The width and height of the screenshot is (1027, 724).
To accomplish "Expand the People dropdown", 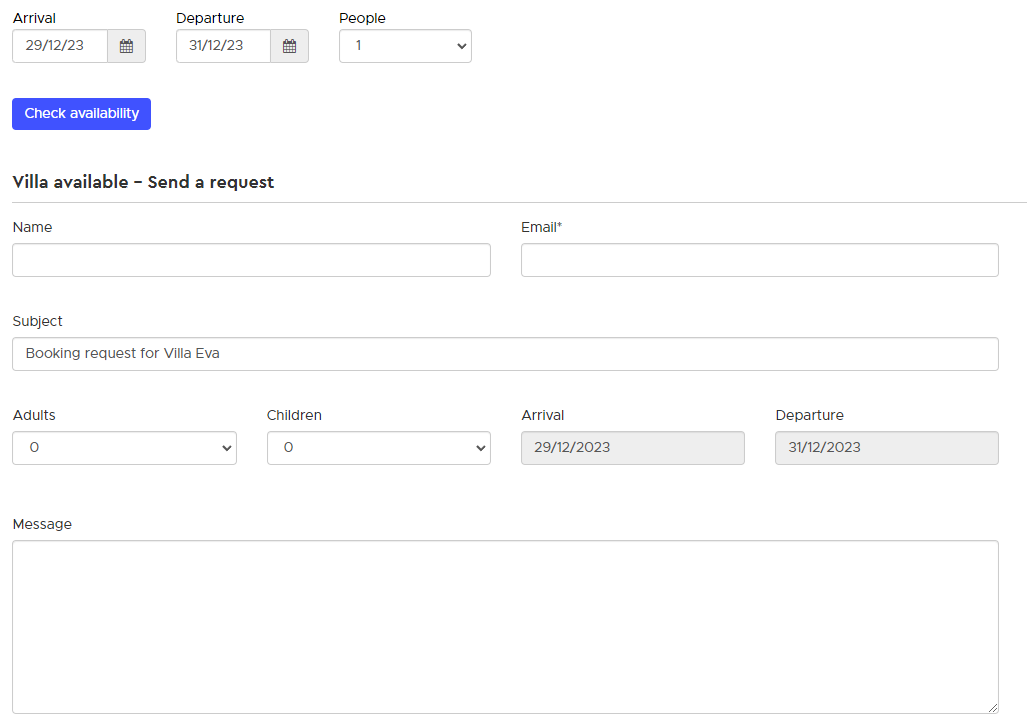I will click(405, 46).
